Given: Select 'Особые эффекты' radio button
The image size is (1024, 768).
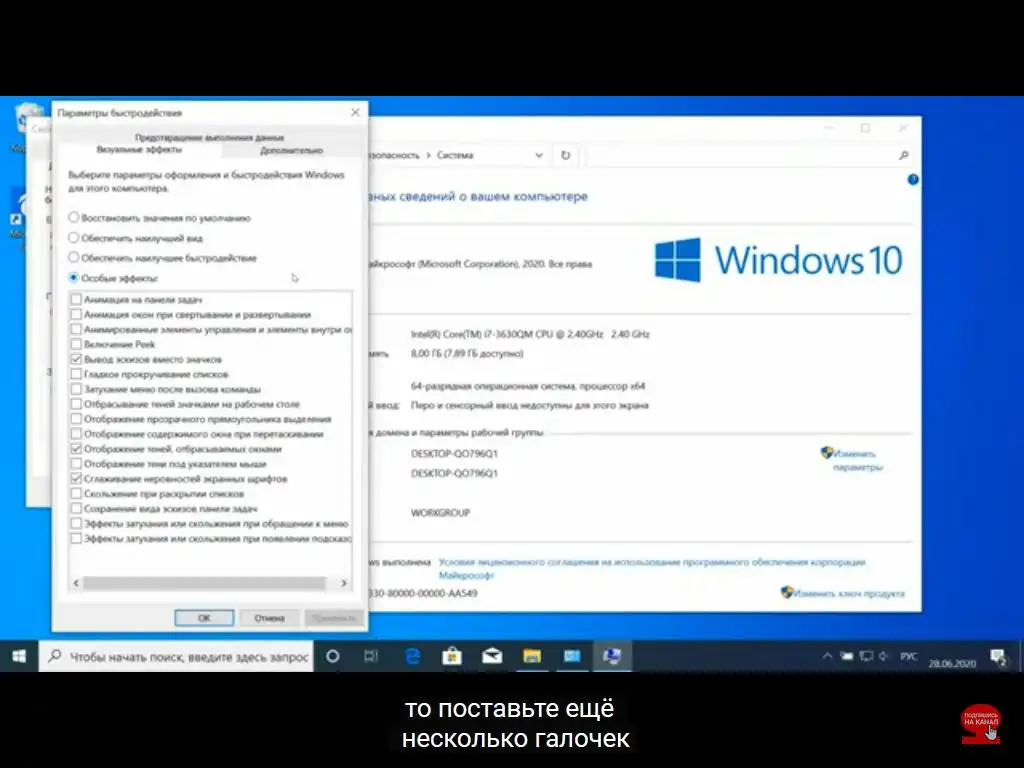Looking at the screenshot, I should (x=74, y=278).
